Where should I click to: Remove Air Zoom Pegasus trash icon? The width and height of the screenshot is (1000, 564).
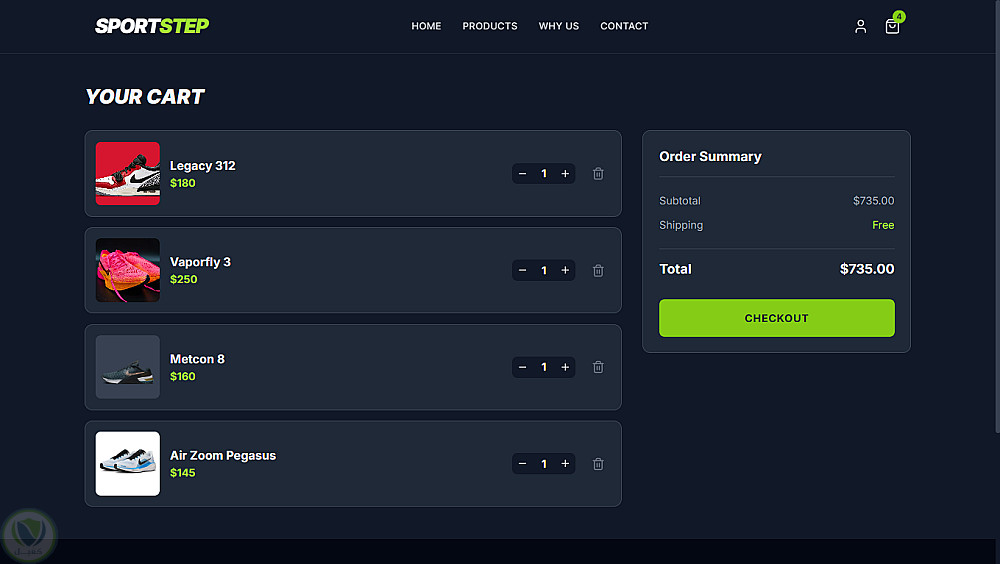[598, 464]
